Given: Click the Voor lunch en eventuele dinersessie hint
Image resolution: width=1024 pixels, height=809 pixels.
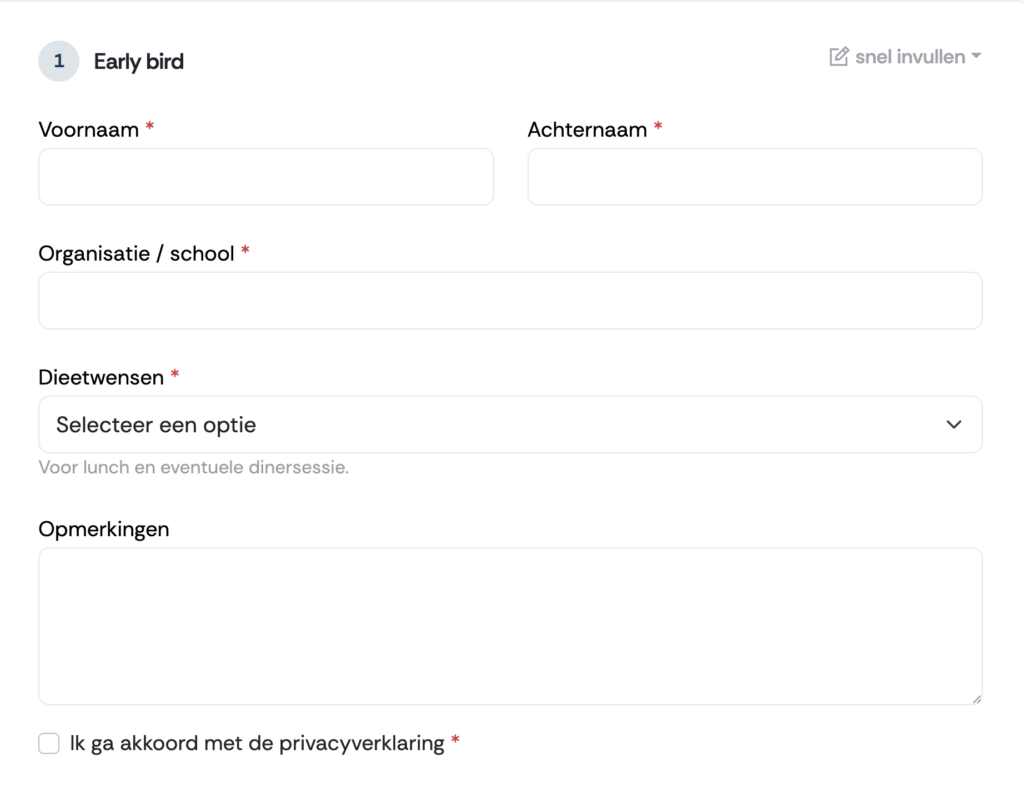Looking at the screenshot, I should pos(194,468).
